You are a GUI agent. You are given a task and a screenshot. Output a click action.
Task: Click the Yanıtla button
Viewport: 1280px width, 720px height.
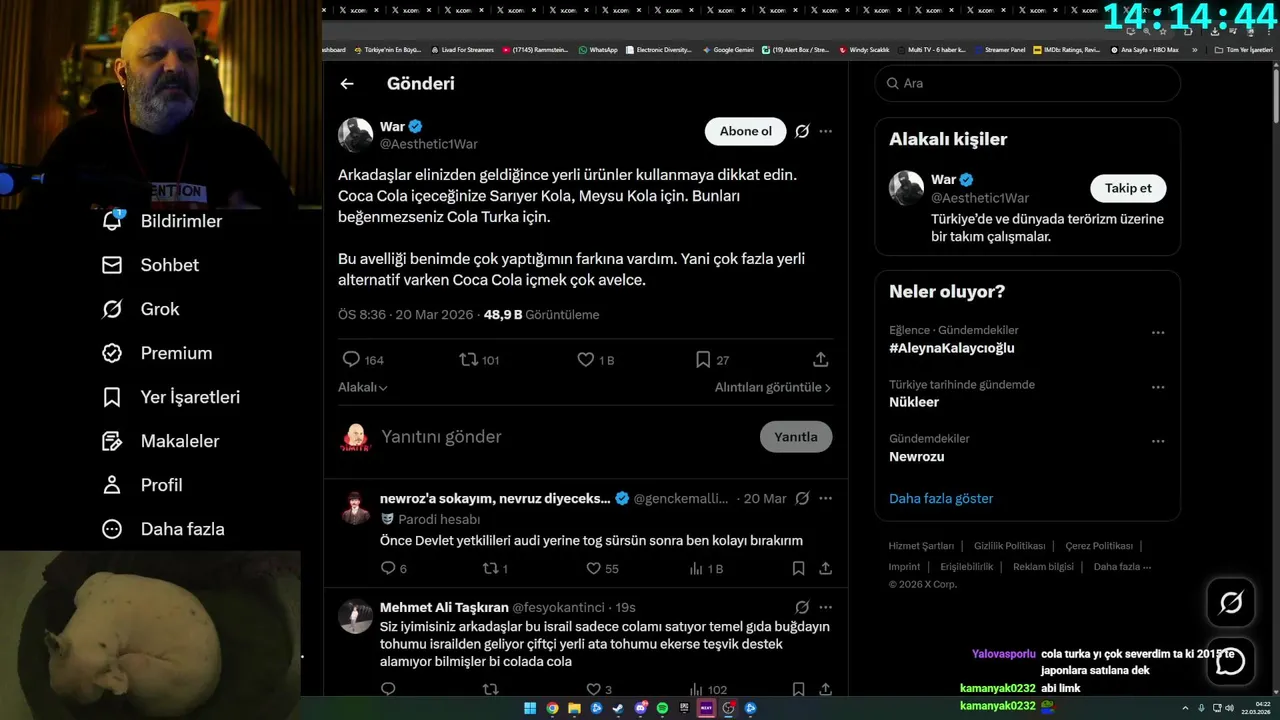coord(796,437)
